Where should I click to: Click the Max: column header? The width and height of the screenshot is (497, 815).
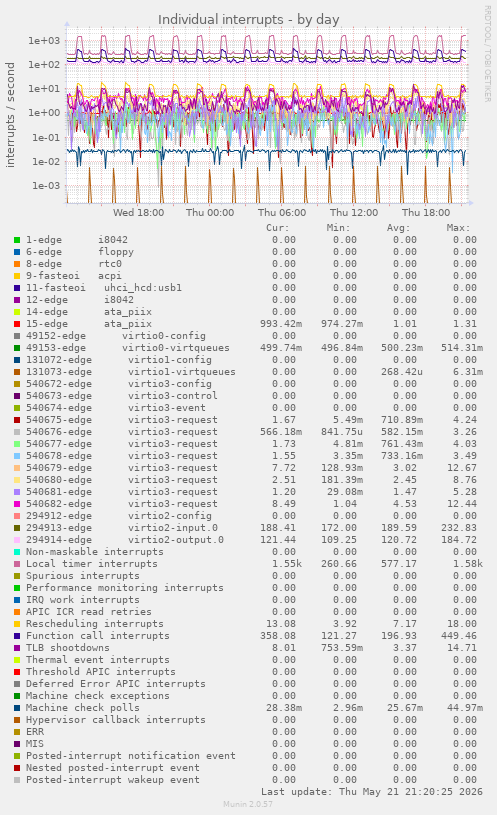pos(458,228)
